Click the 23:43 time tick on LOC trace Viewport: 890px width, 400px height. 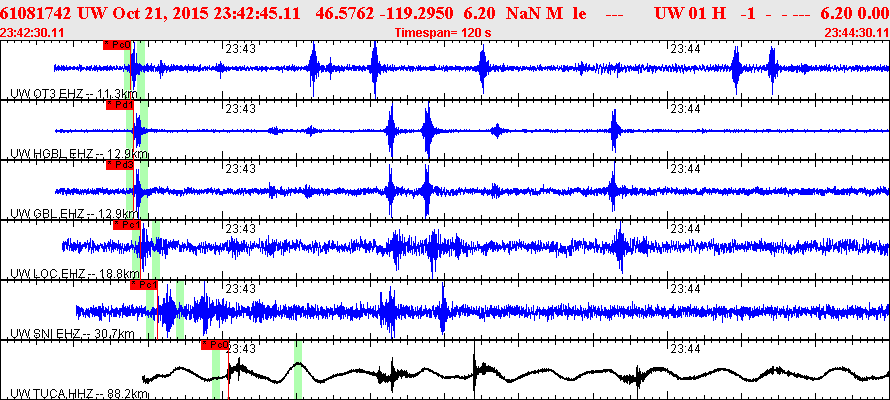coord(240,228)
